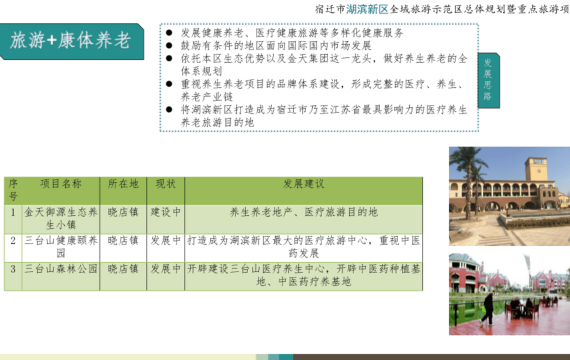The width and height of the screenshot is (570, 360).
Task: Select the 序号 table header cell
Action: (13, 191)
